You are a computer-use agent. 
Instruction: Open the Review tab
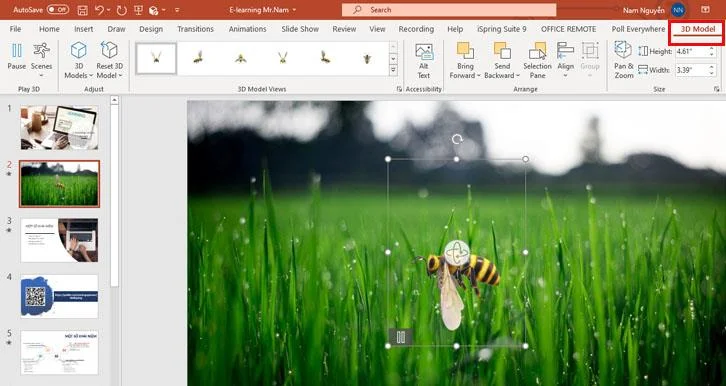click(x=344, y=29)
